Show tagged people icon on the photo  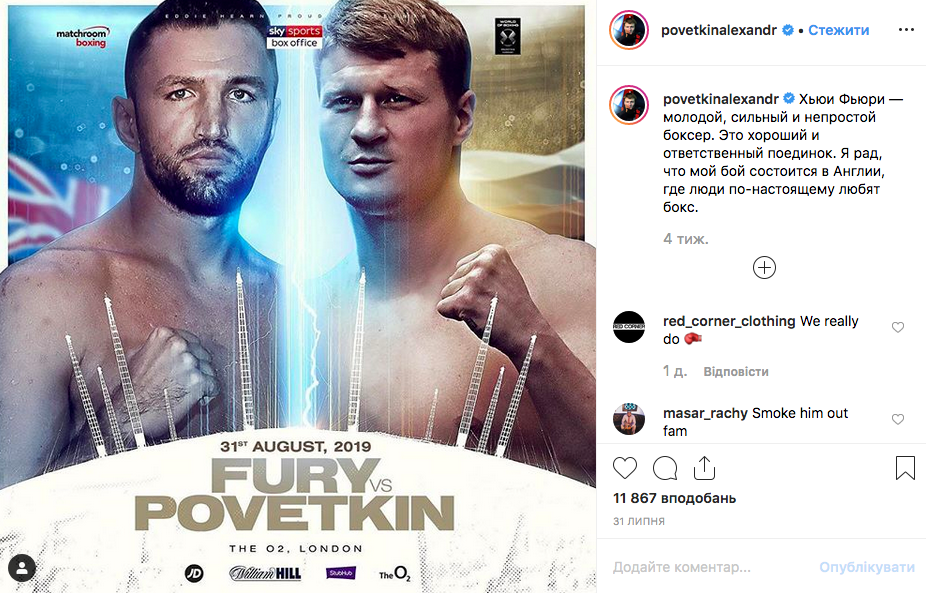(22, 568)
